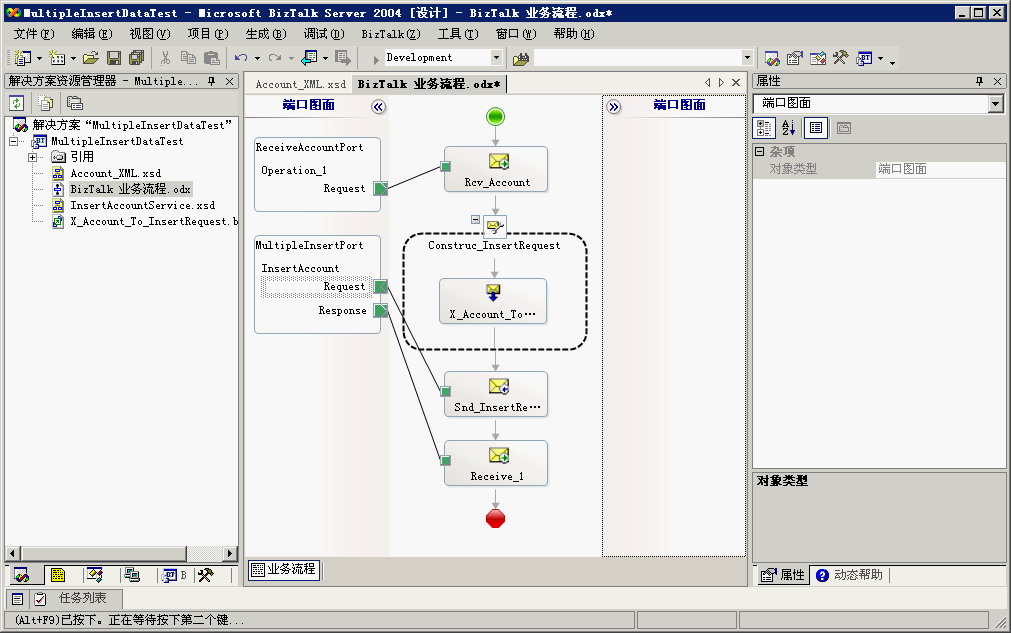Click the Show All Files icon
The image size is (1011, 633).
46,103
